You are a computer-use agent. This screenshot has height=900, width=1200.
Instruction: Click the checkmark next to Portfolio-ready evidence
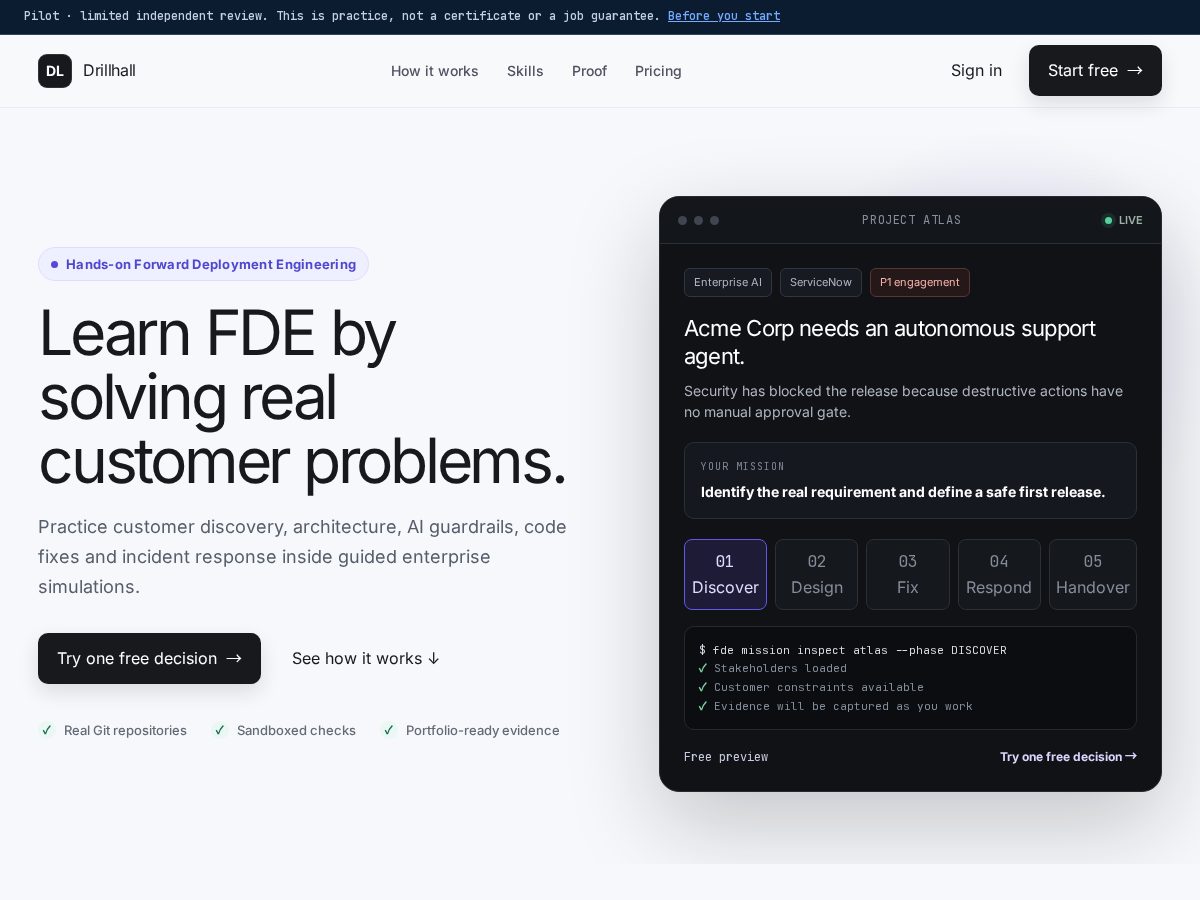pos(389,730)
